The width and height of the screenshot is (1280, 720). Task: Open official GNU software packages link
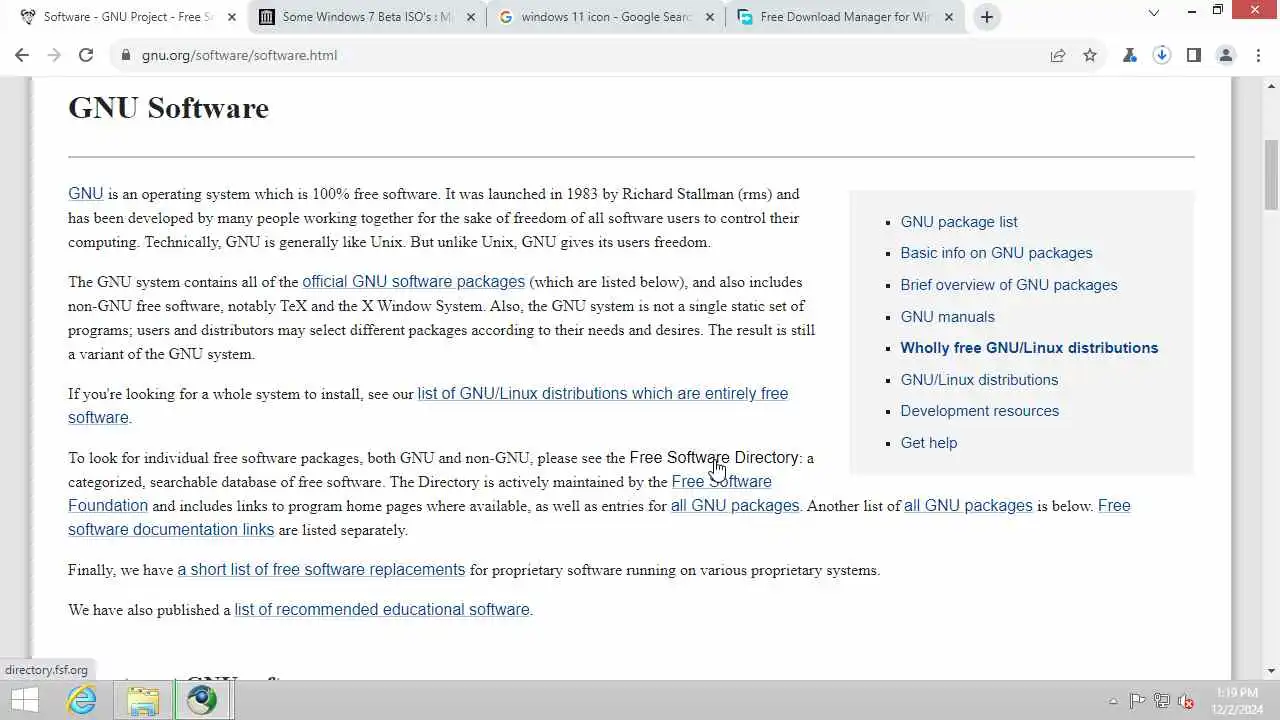pos(414,282)
